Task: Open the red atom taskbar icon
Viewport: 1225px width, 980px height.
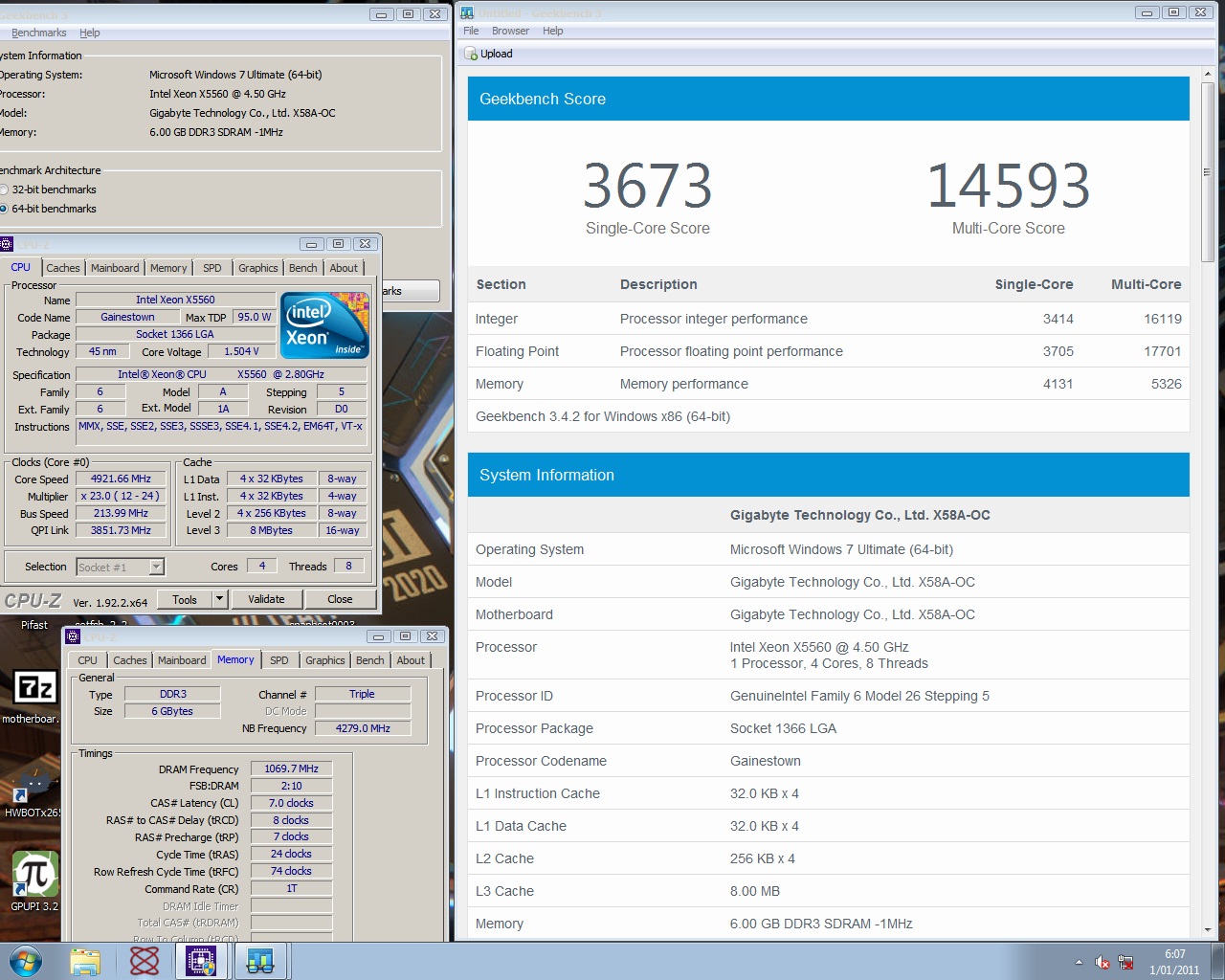Action: 145,961
